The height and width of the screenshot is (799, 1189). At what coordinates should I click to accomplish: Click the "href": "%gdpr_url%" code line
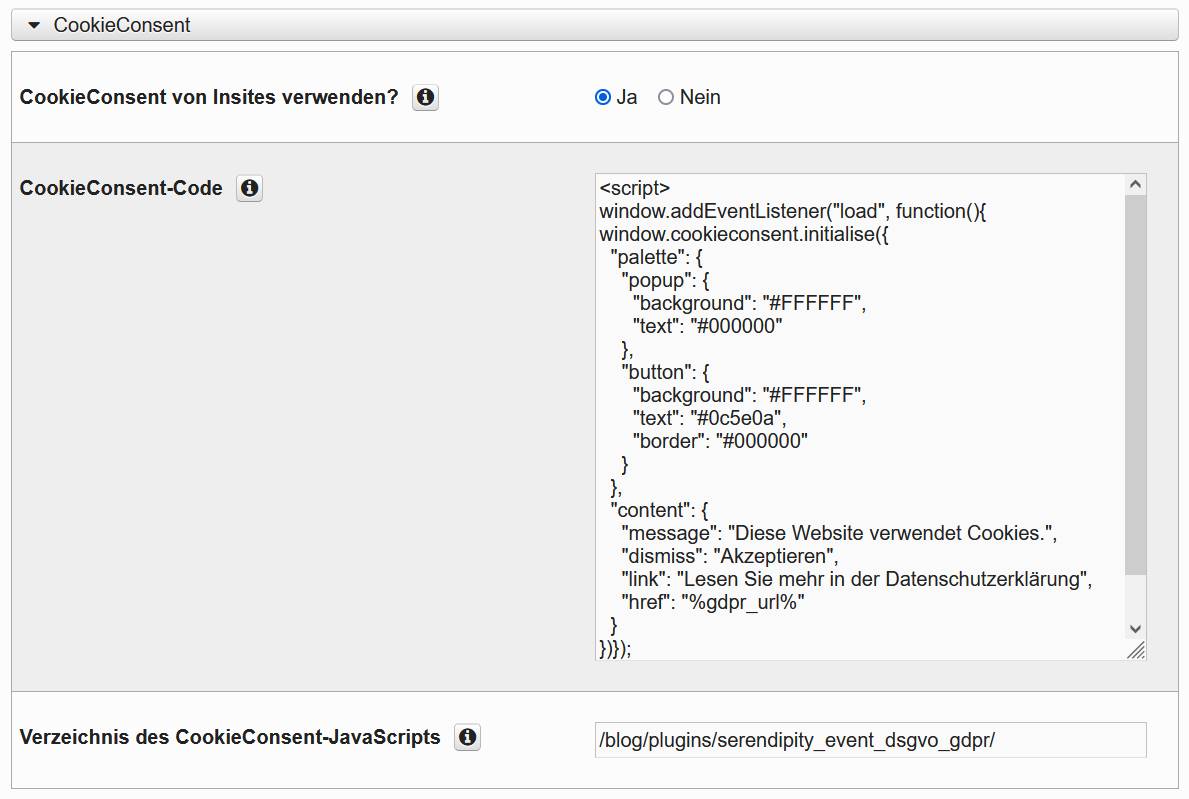(713, 603)
